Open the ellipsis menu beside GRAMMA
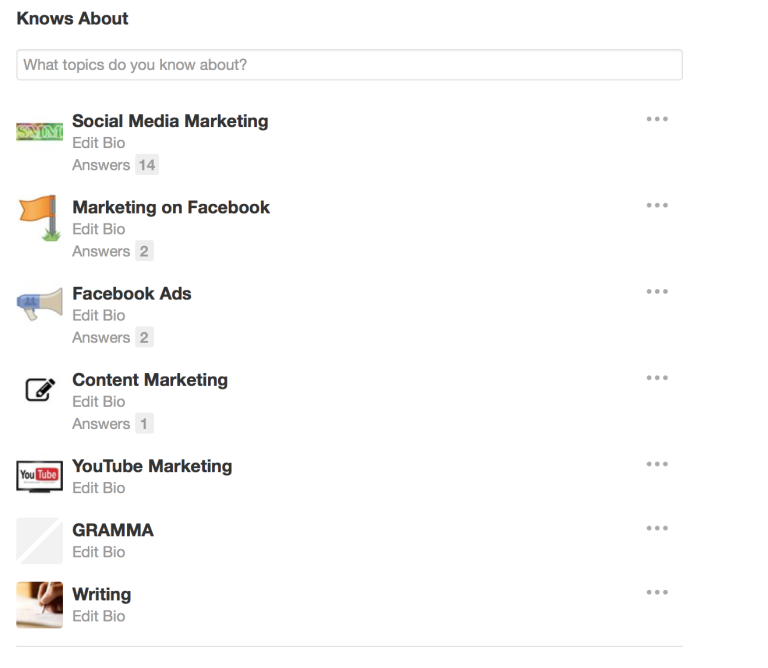 coord(657,528)
